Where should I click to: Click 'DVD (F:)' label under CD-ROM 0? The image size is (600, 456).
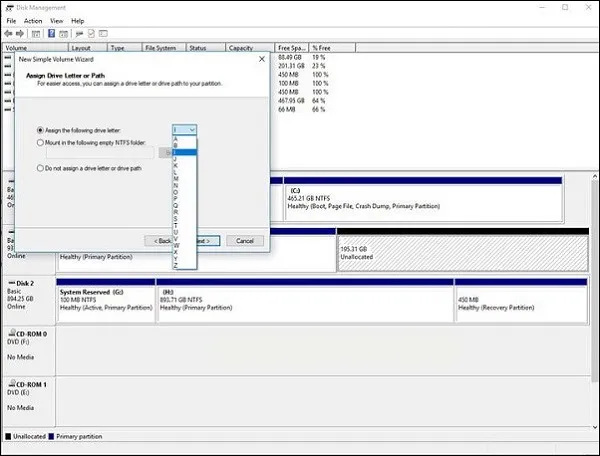(x=18, y=342)
